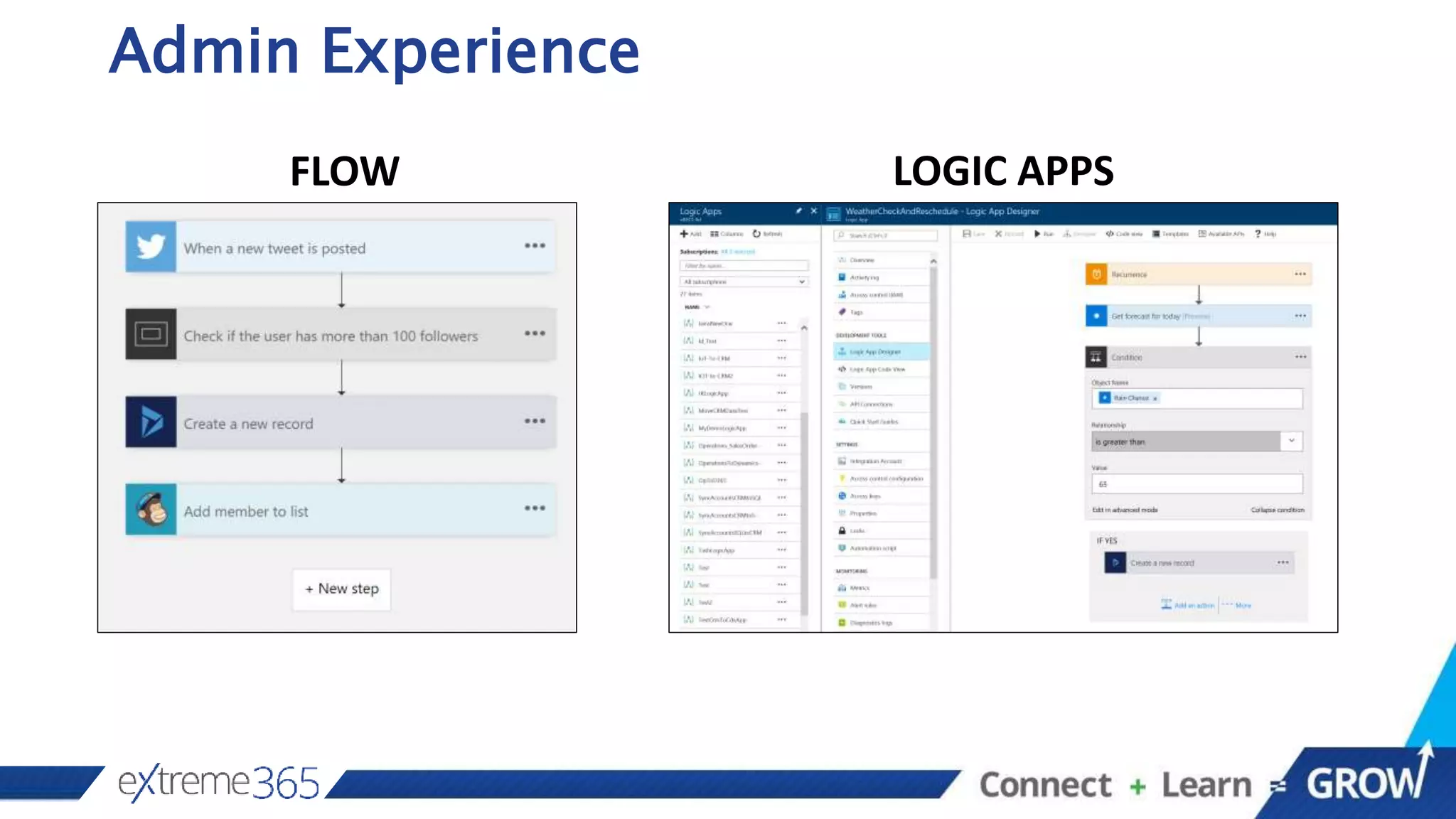Open the 'is greater than' relationship dropdown
The image size is (1456, 819).
[x=1197, y=441]
